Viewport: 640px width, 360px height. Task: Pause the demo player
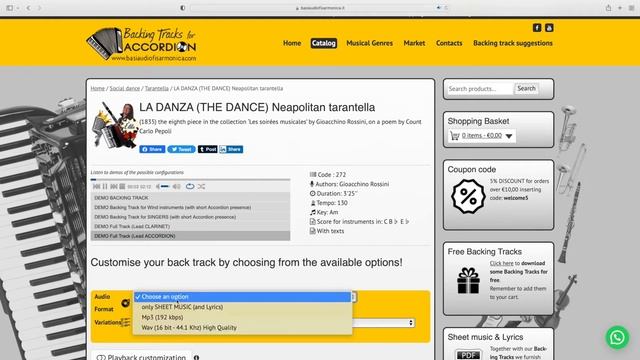pyautogui.click(x=105, y=187)
